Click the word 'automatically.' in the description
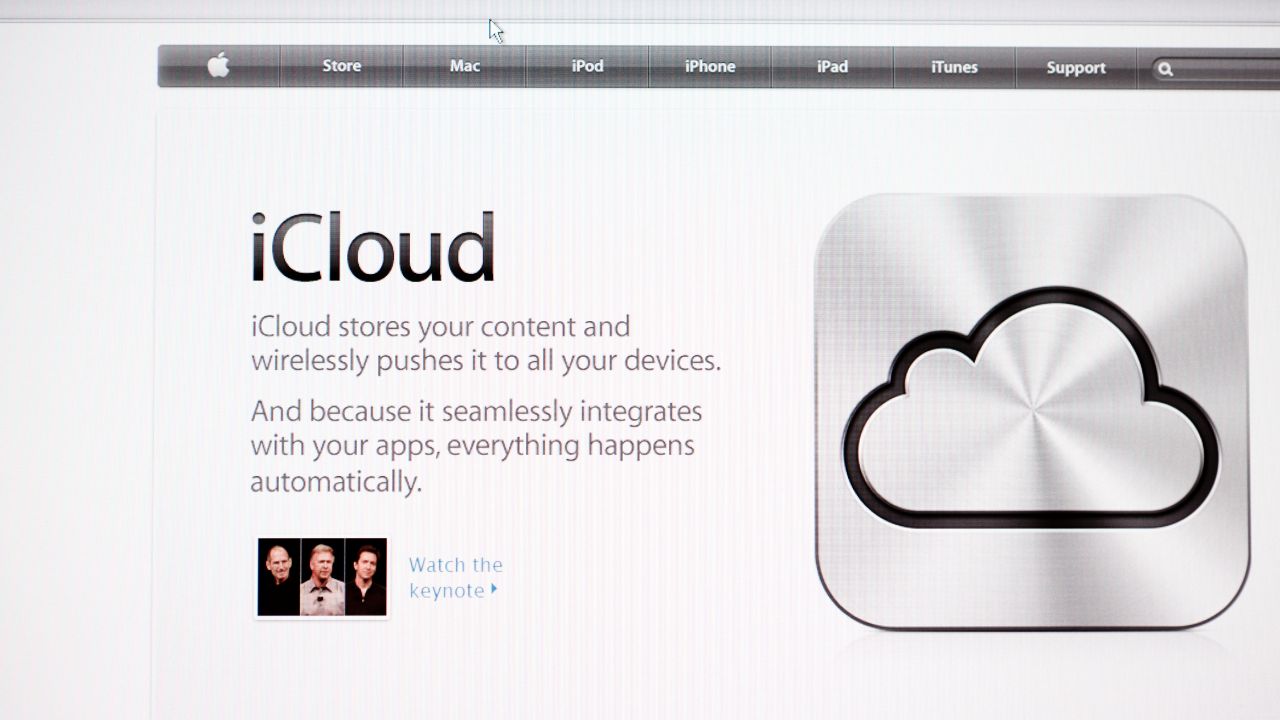 pyautogui.click(x=336, y=482)
